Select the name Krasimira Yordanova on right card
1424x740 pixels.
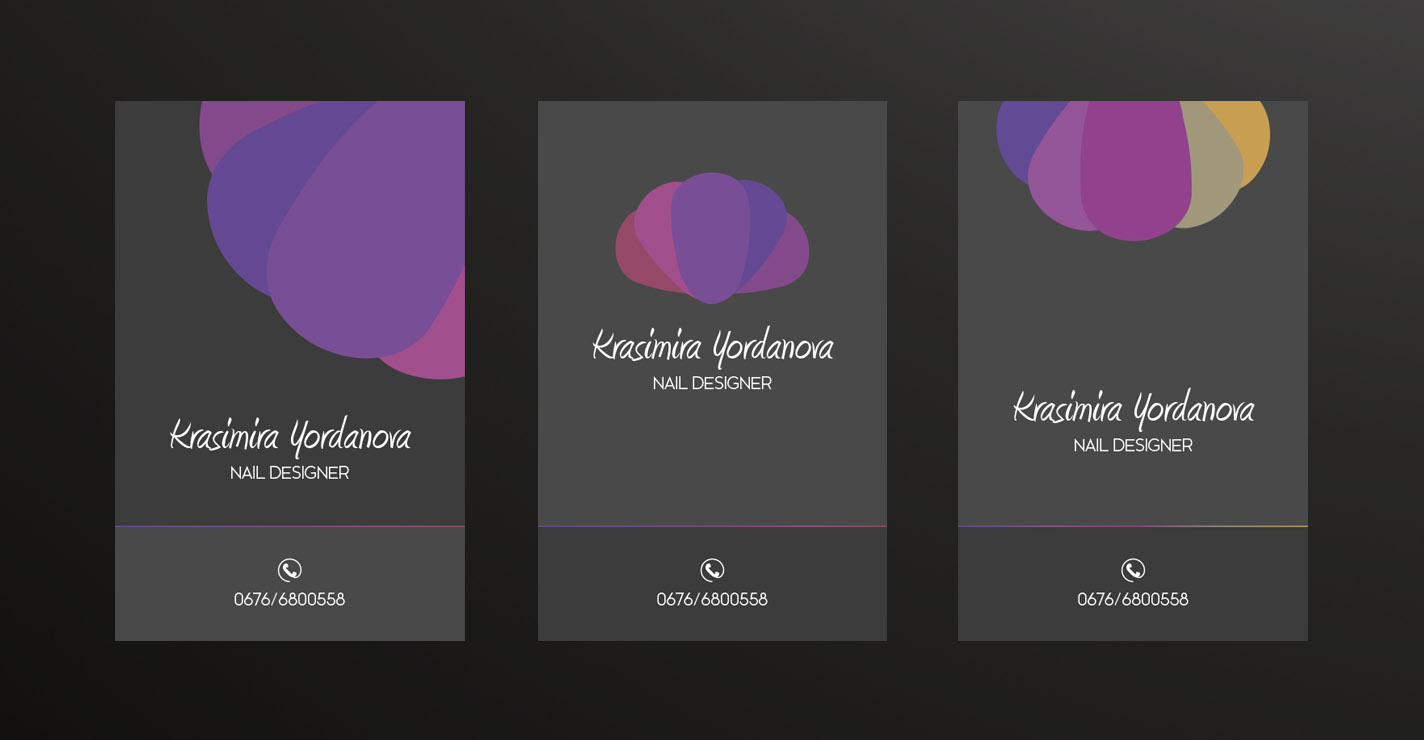[x=1133, y=409]
